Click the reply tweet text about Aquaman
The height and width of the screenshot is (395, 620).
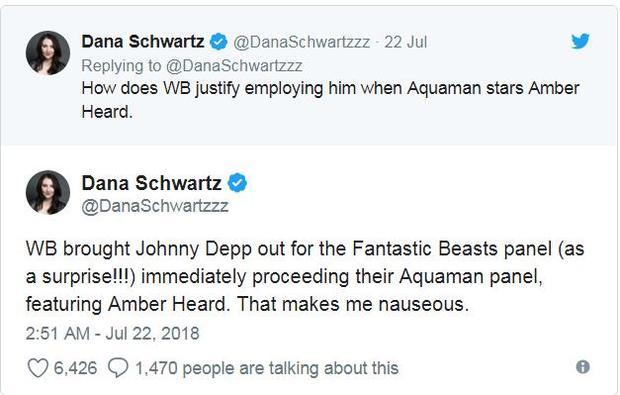tap(330, 100)
